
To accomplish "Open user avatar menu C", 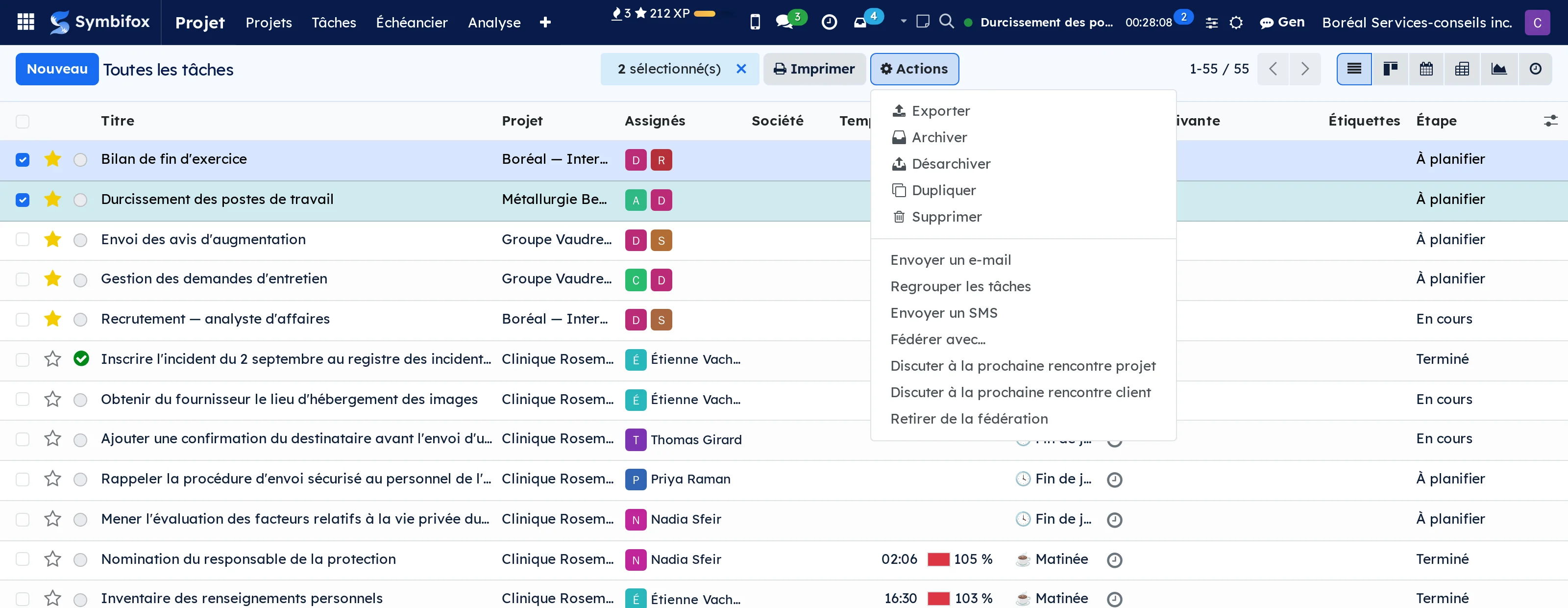I will pyautogui.click(x=1537, y=23).
